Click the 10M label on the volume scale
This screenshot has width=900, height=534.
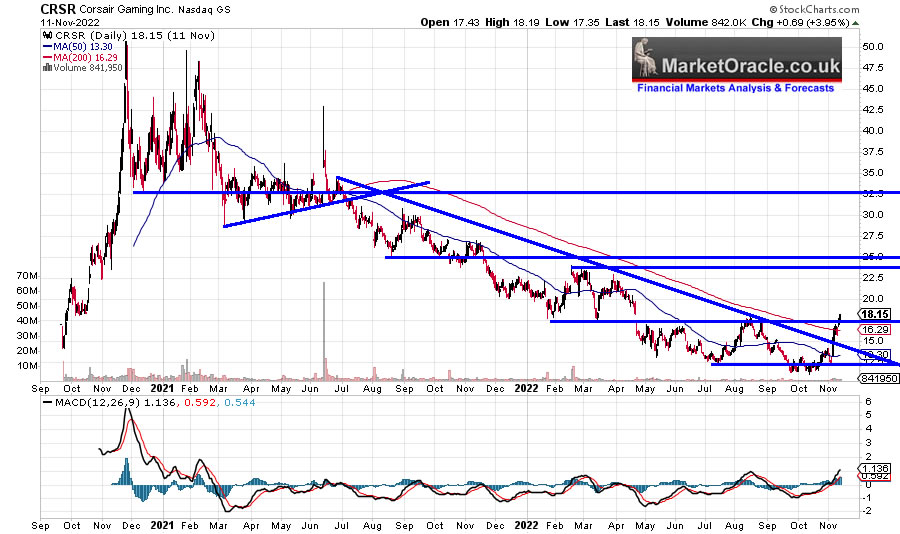tap(28, 366)
